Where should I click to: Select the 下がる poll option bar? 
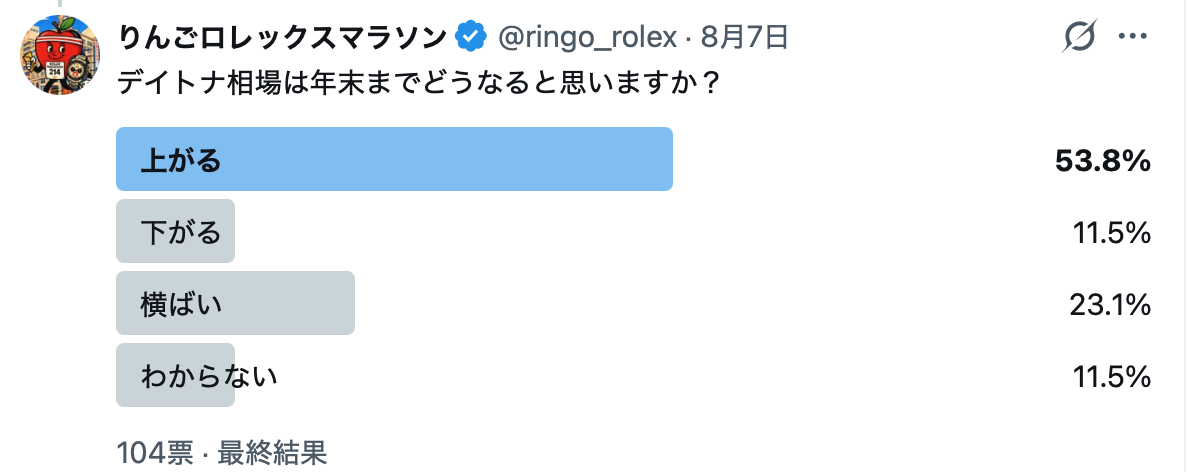175,231
